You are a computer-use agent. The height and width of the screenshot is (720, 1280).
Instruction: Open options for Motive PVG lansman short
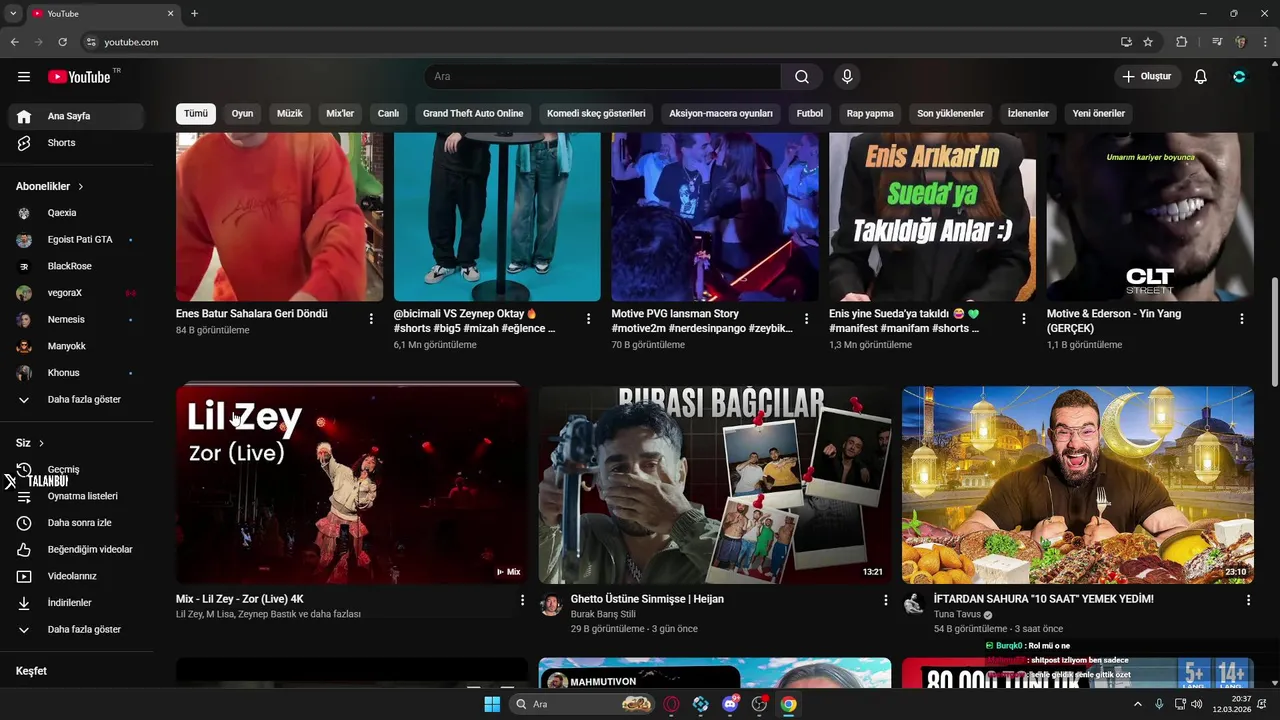click(806, 319)
